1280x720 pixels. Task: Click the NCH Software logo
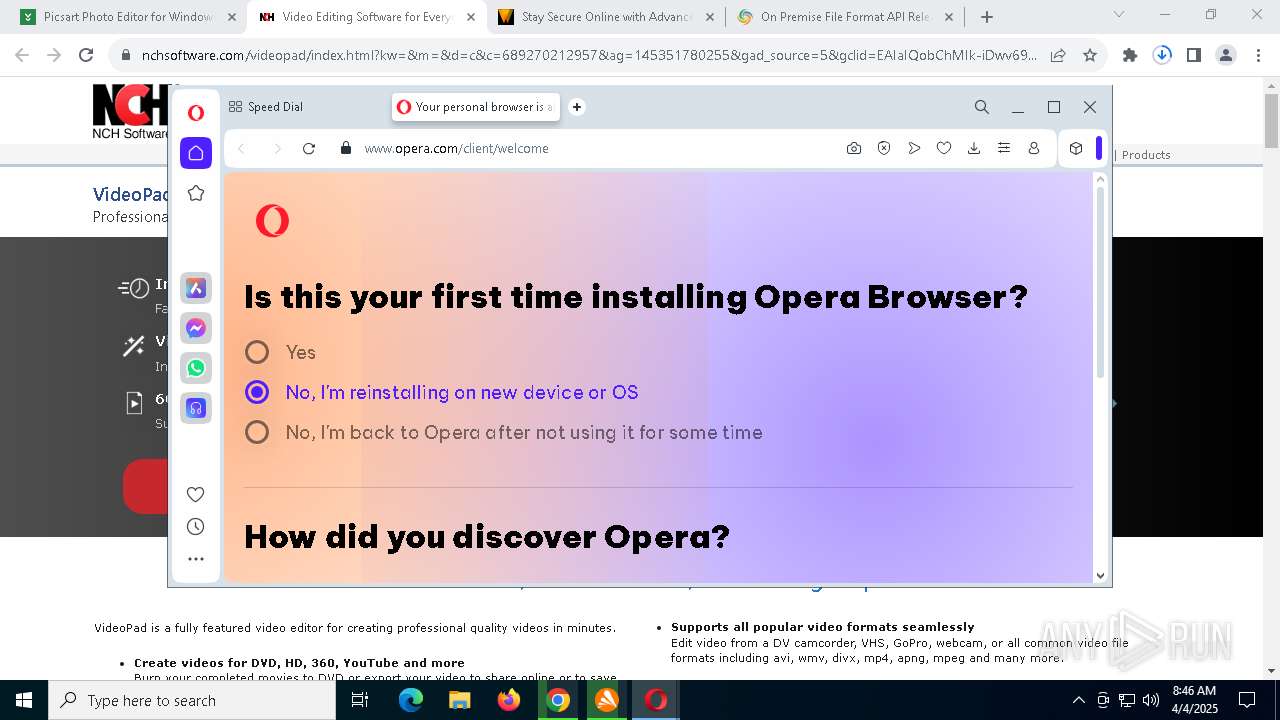[x=130, y=112]
